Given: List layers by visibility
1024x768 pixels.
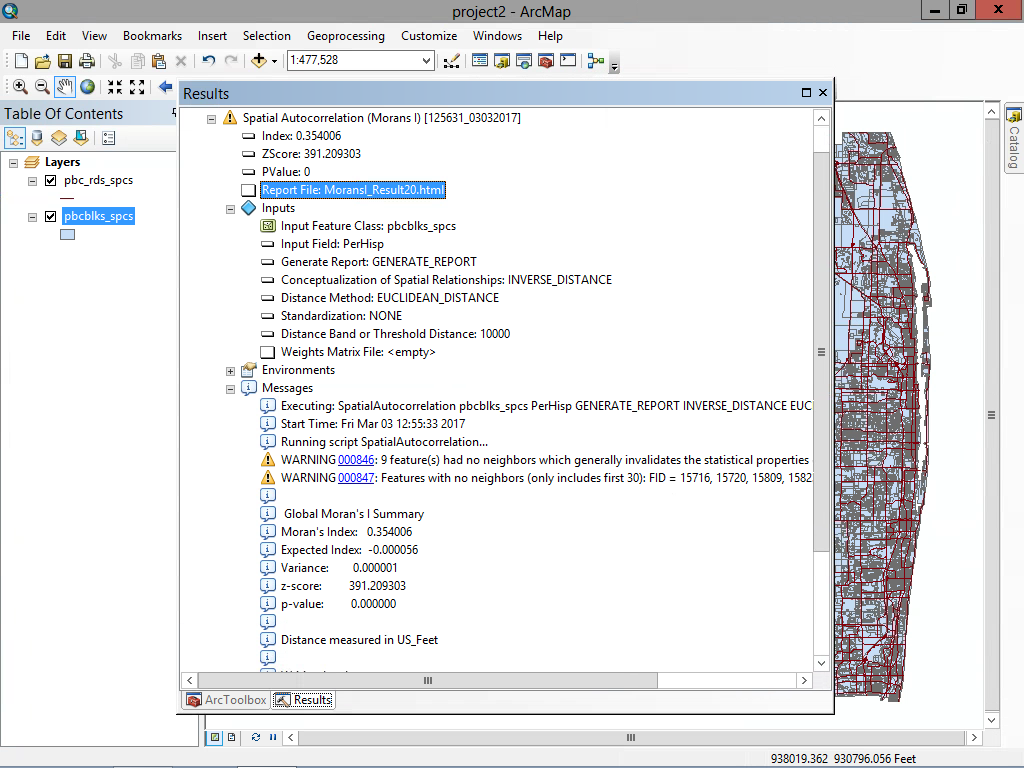Looking at the screenshot, I should pyautogui.click(x=59, y=138).
